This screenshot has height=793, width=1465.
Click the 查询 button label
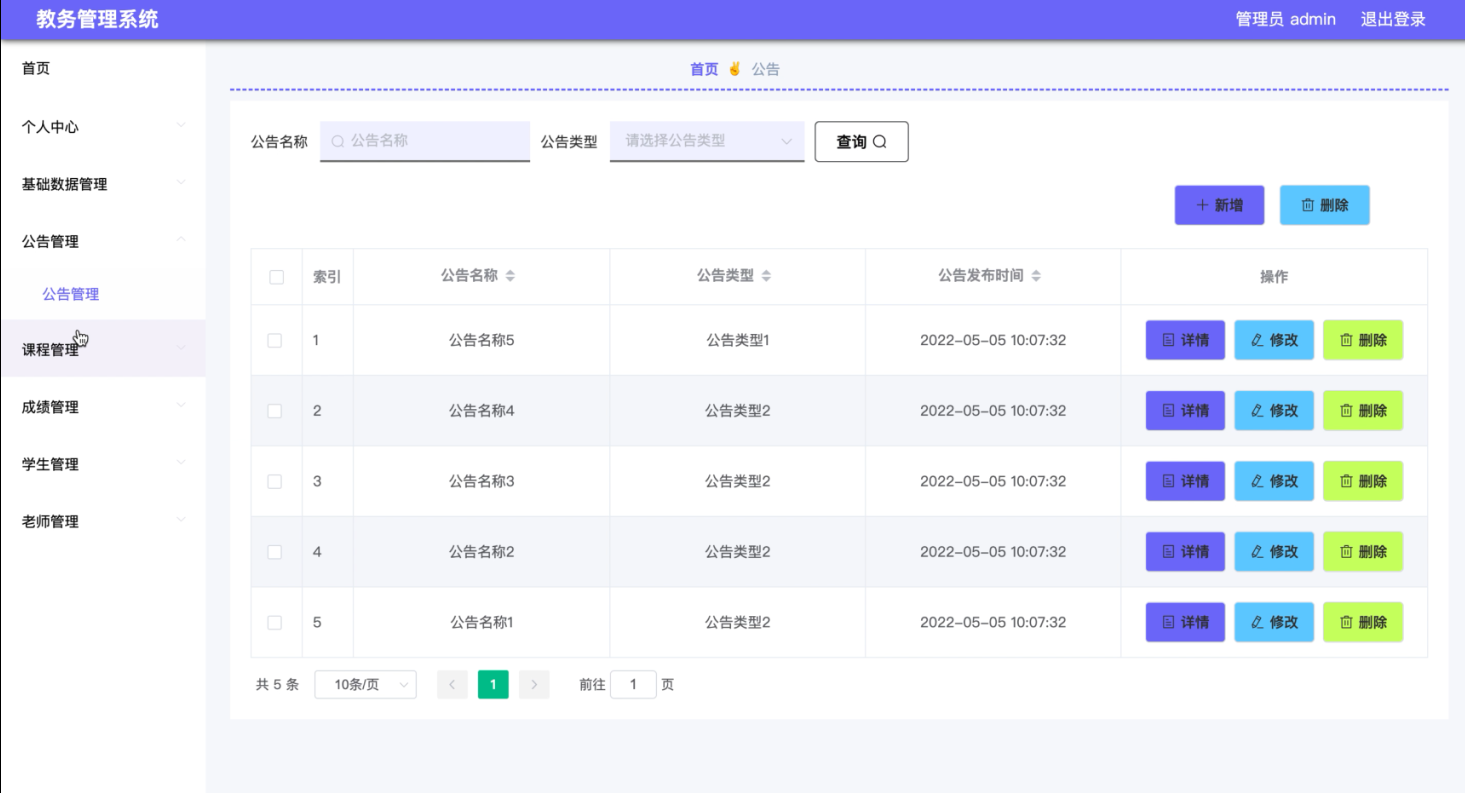[x=851, y=142]
